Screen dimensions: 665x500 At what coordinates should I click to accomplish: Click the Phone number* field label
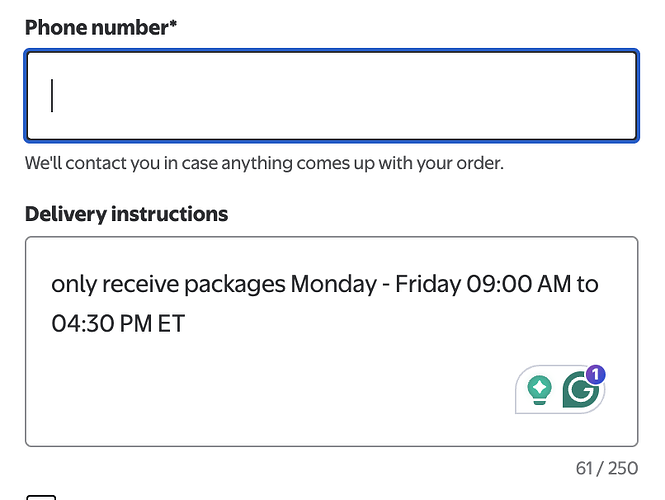click(x=101, y=28)
